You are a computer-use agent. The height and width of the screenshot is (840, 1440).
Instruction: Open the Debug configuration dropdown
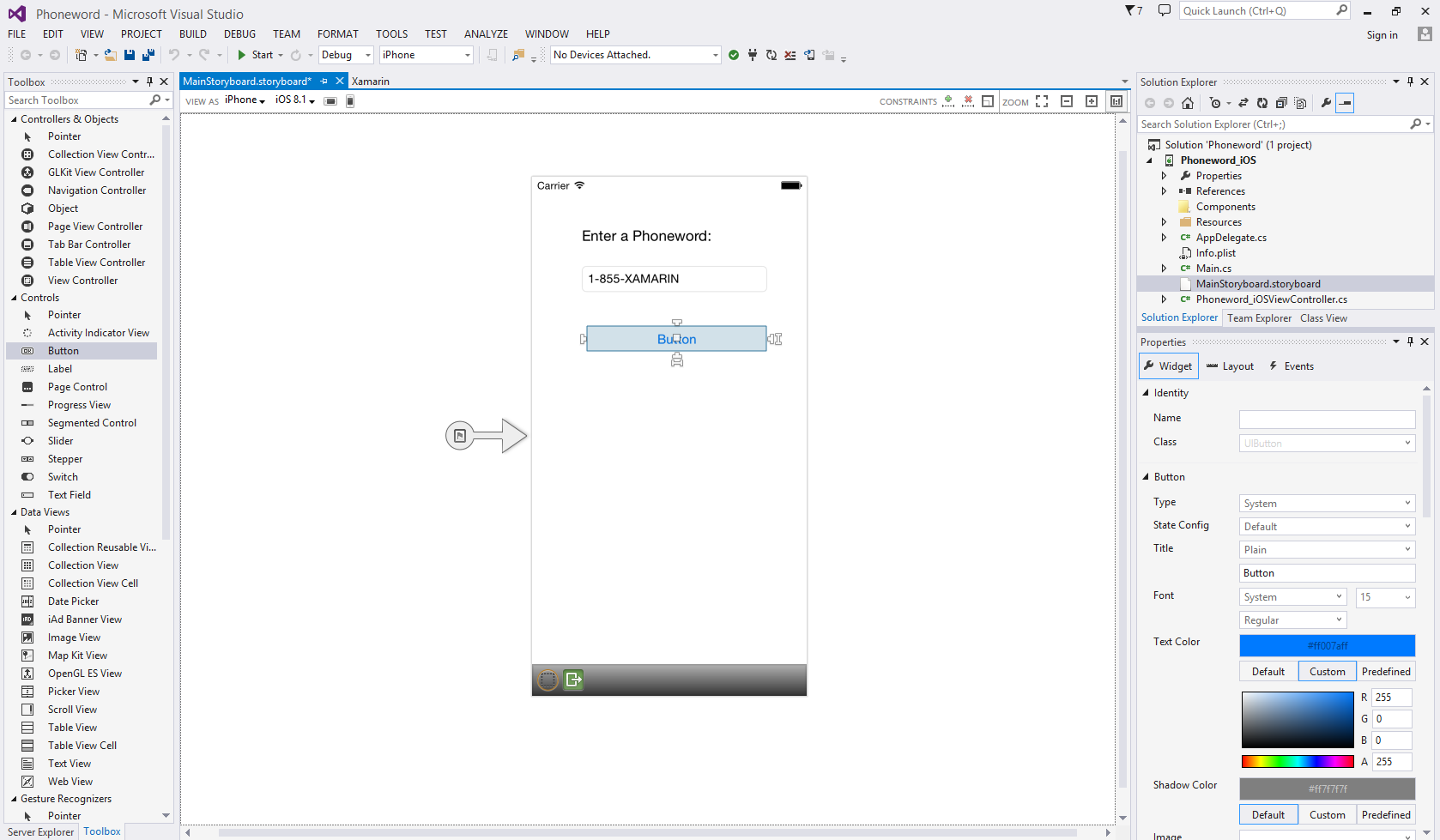pyautogui.click(x=346, y=55)
